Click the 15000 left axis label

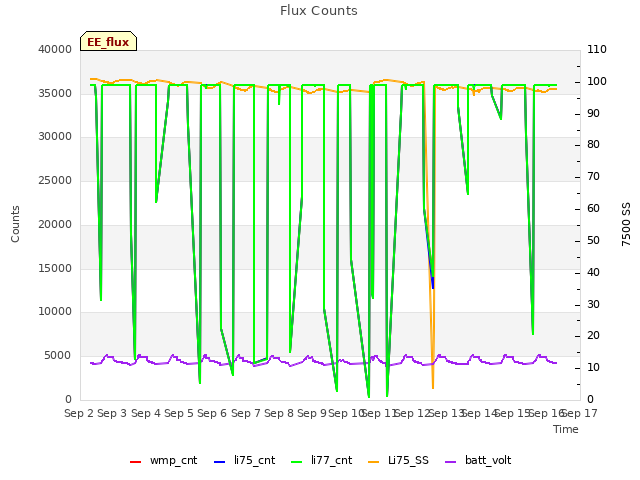[x=55, y=268]
